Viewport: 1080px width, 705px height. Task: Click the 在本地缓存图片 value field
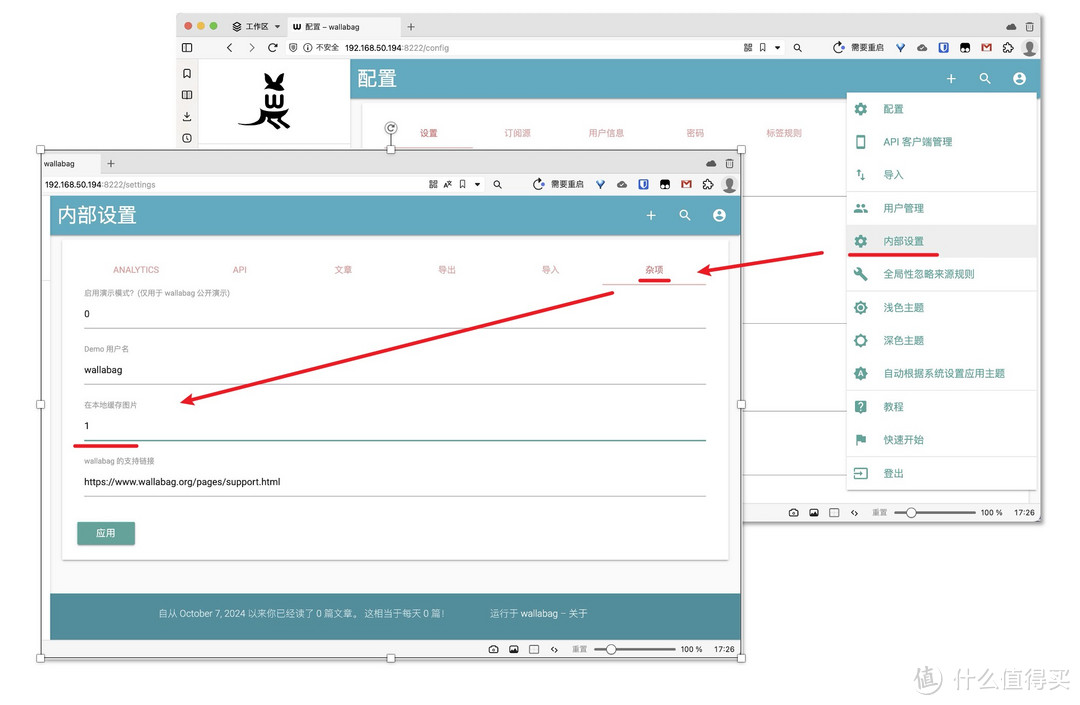coord(394,426)
